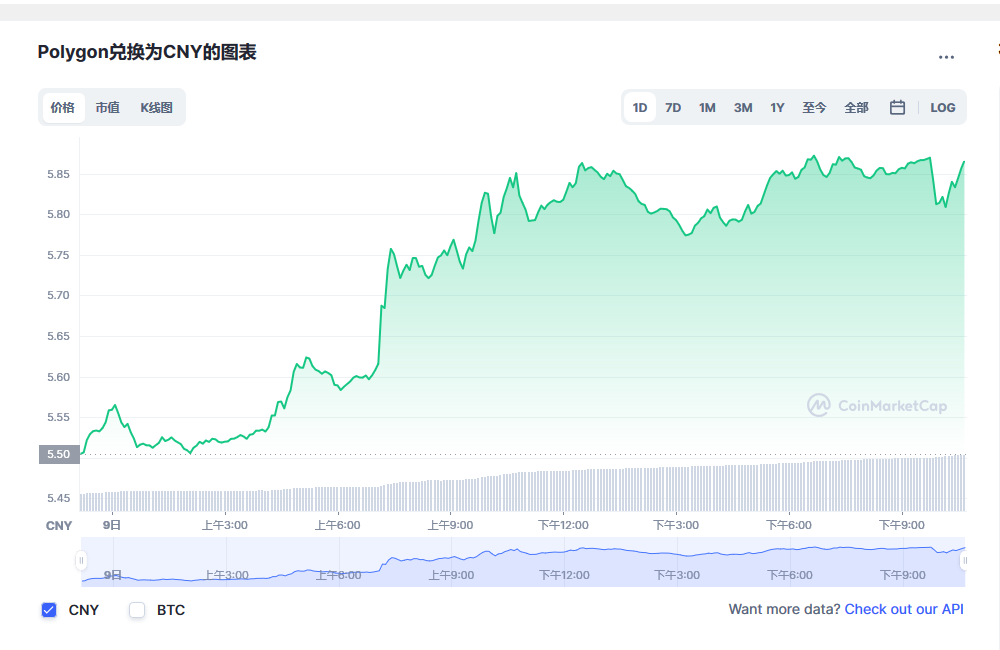Choose the 3M time range
Screen dimensions: 1000x650
[x=742, y=108]
